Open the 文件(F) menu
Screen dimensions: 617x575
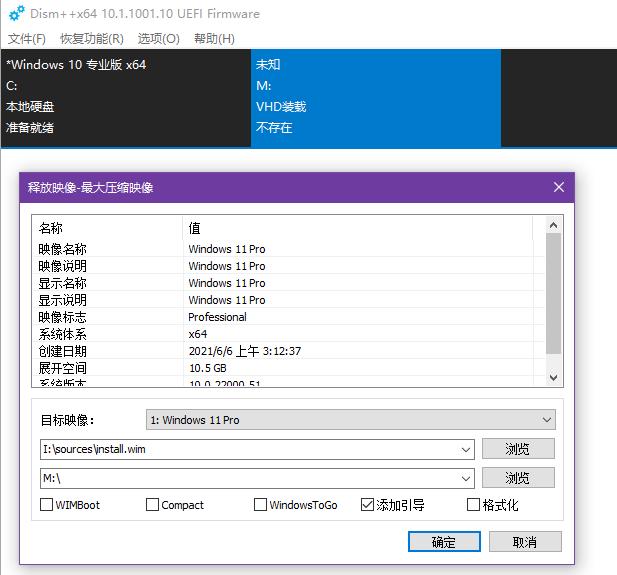[x=27, y=39]
